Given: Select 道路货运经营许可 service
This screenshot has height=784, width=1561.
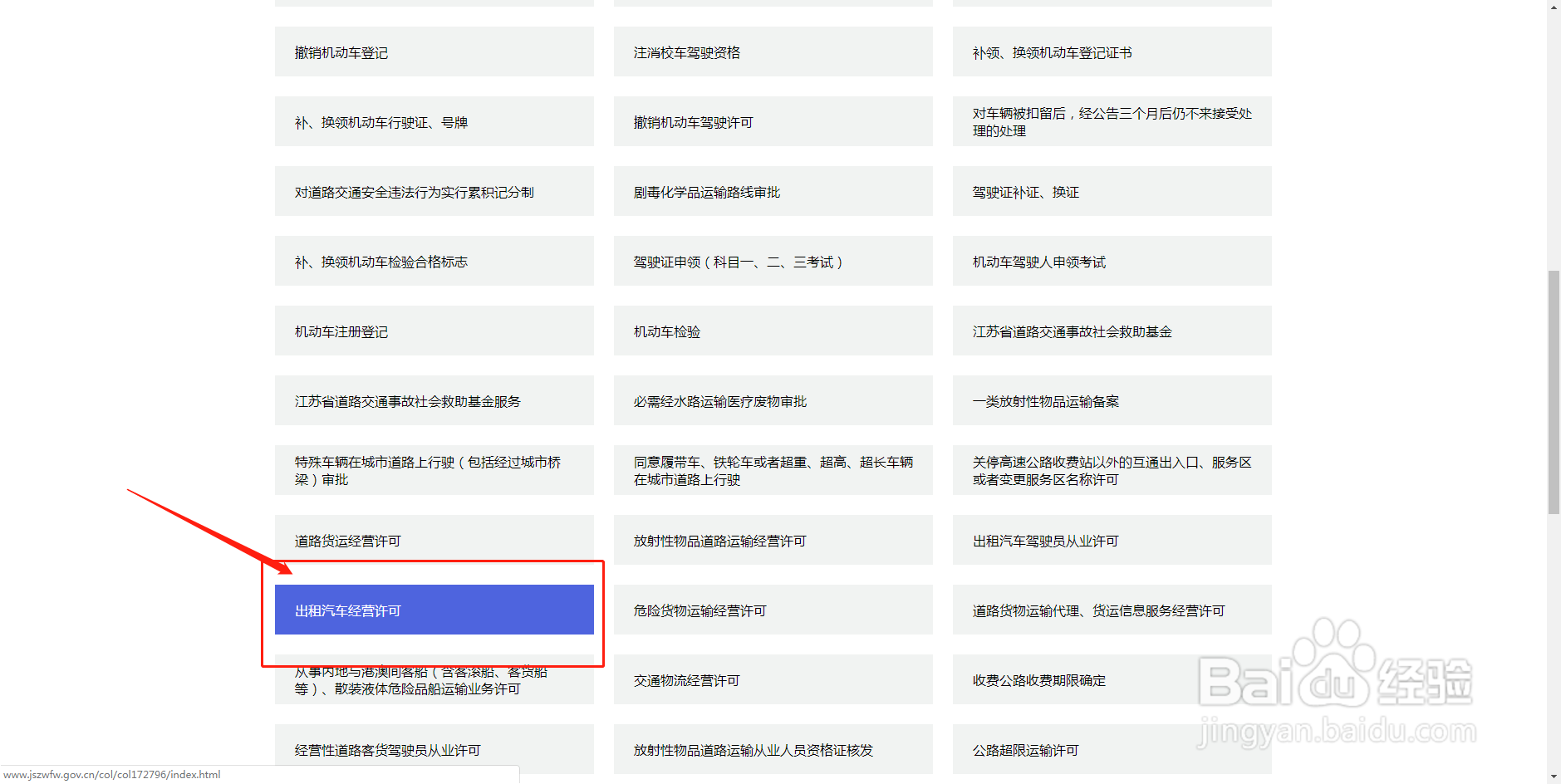Looking at the screenshot, I should pyautogui.click(x=433, y=540).
